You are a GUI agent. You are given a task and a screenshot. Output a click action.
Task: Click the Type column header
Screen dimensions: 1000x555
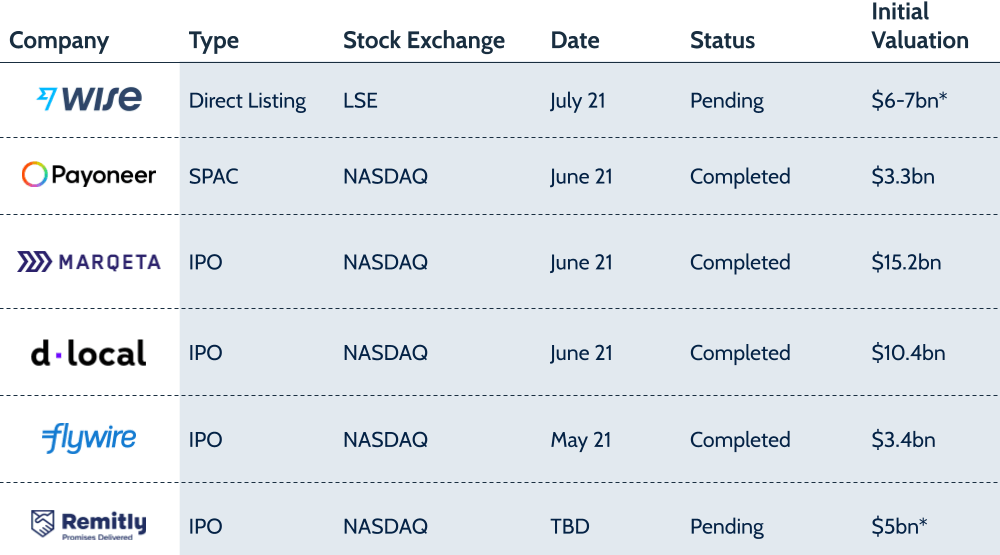coord(214,41)
